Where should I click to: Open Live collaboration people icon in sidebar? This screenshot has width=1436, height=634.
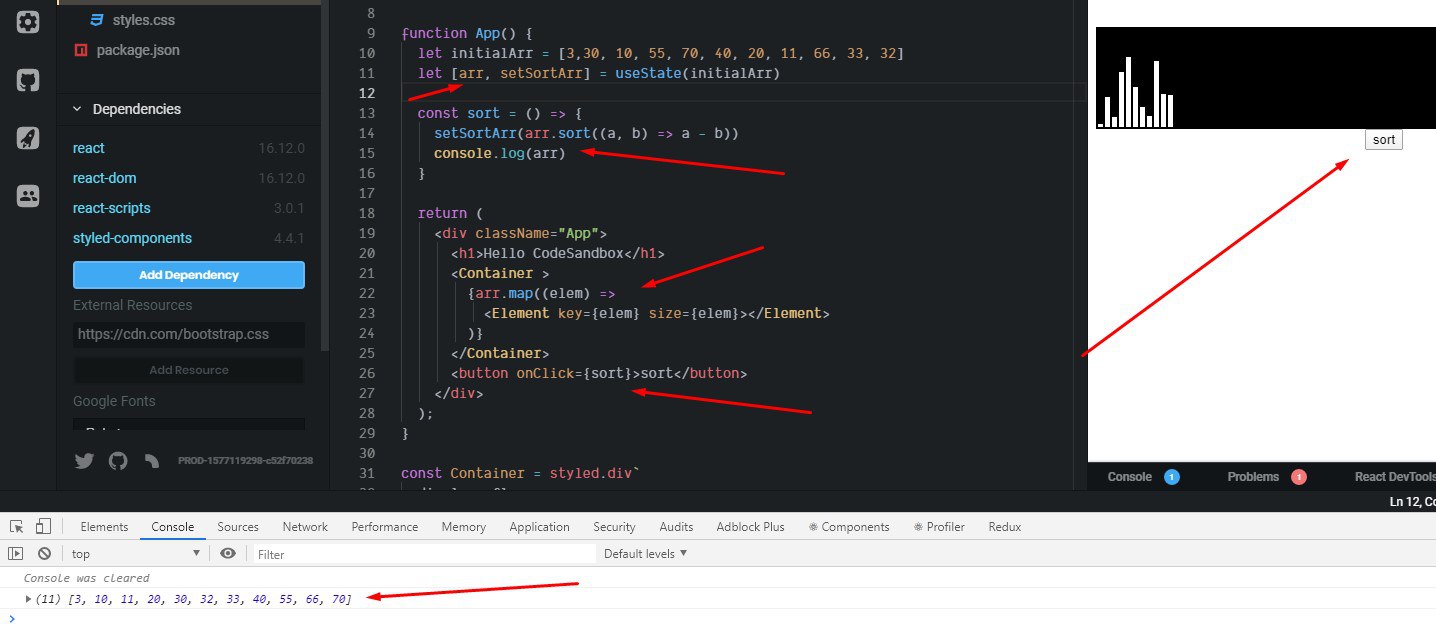(28, 196)
